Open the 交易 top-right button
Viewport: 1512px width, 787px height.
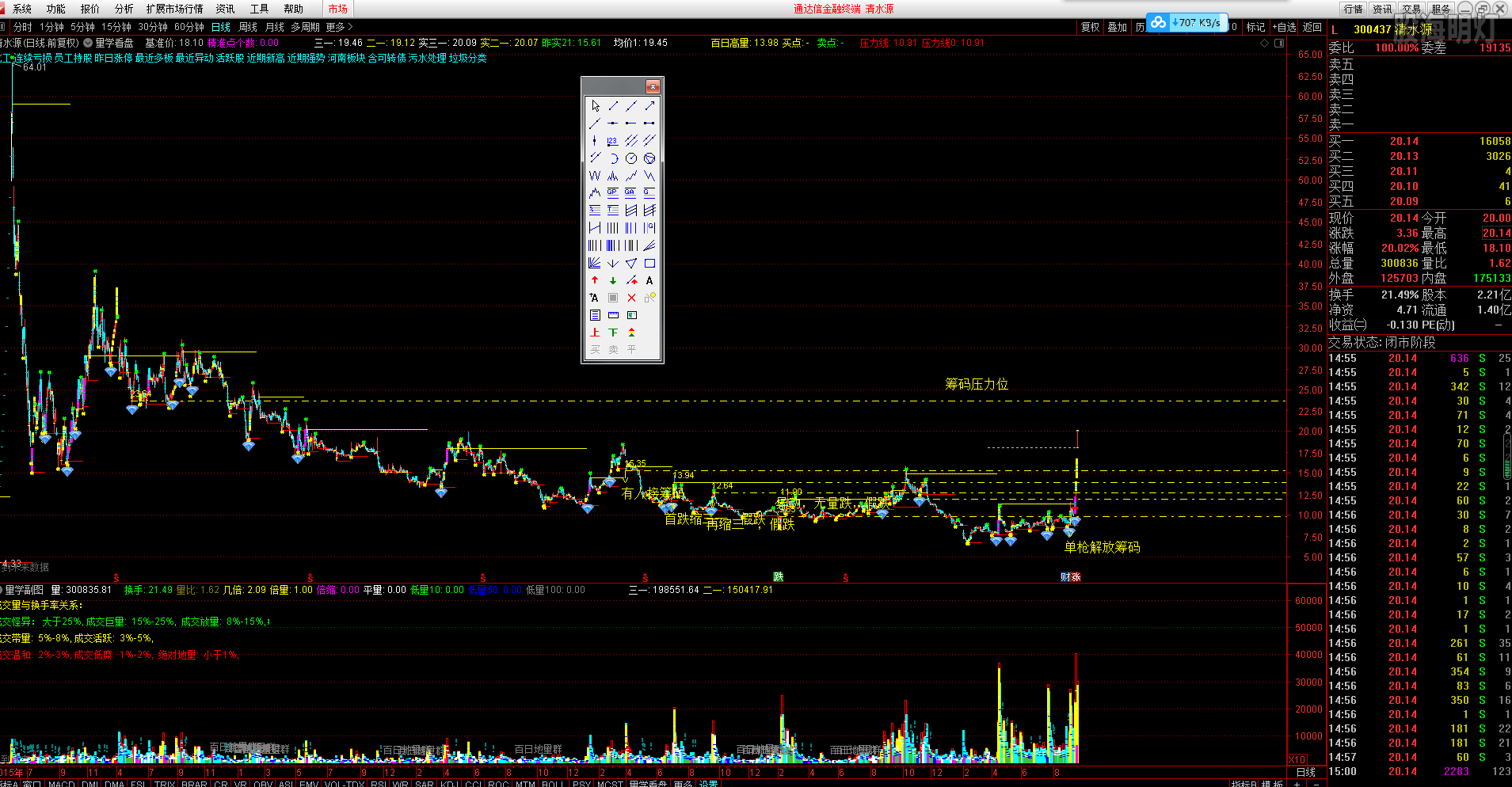tap(1412, 9)
